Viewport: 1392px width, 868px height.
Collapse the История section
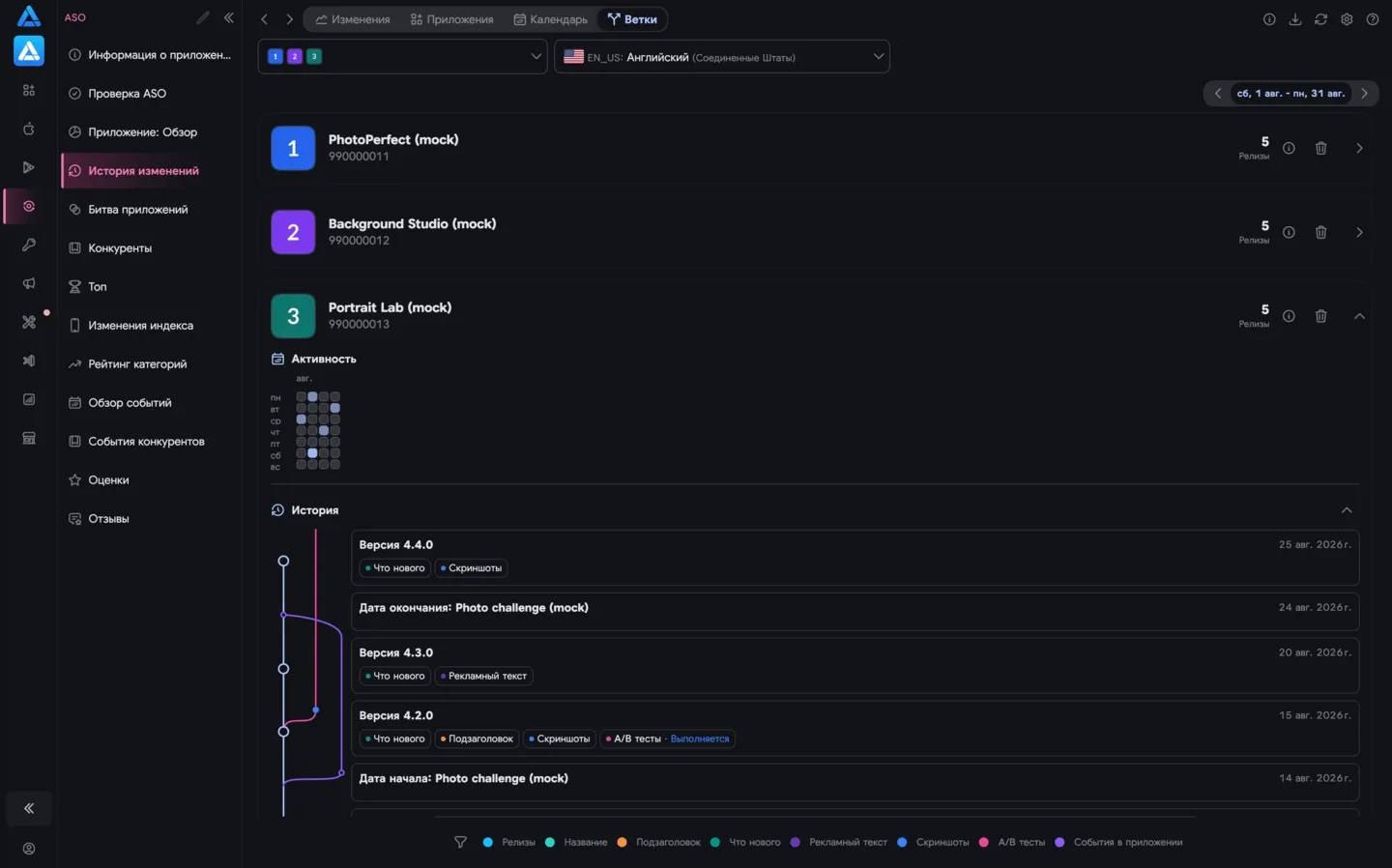coord(1347,510)
